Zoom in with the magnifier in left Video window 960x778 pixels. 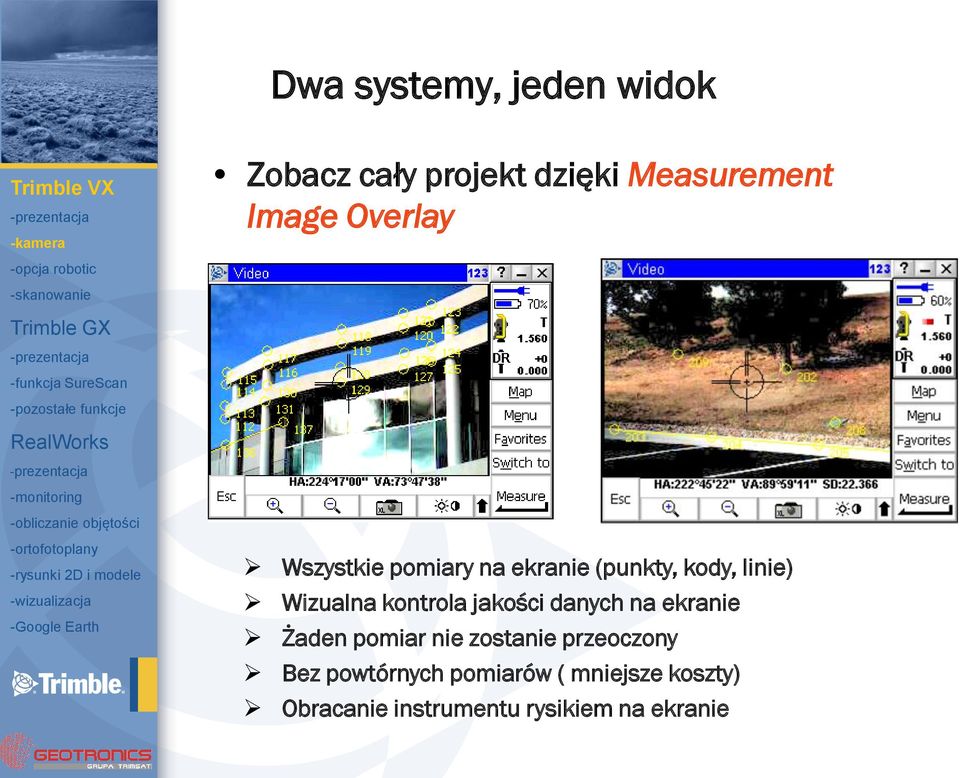274,506
